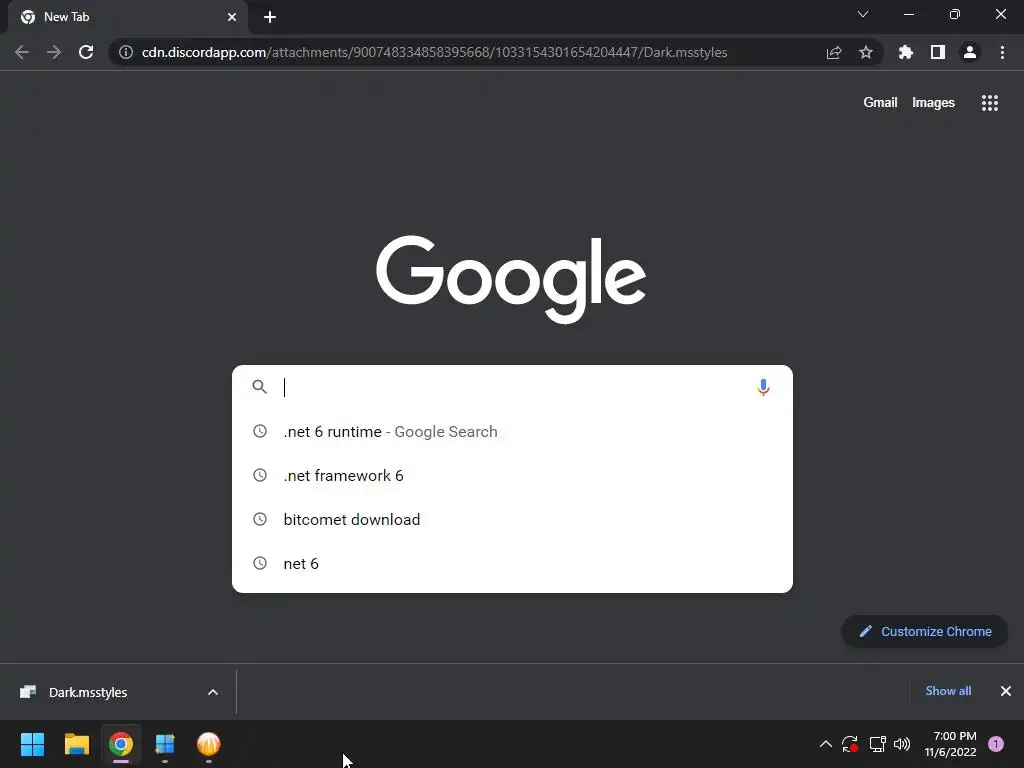The image size is (1024, 768).
Task: Click the sync status tray icon
Action: [850, 744]
